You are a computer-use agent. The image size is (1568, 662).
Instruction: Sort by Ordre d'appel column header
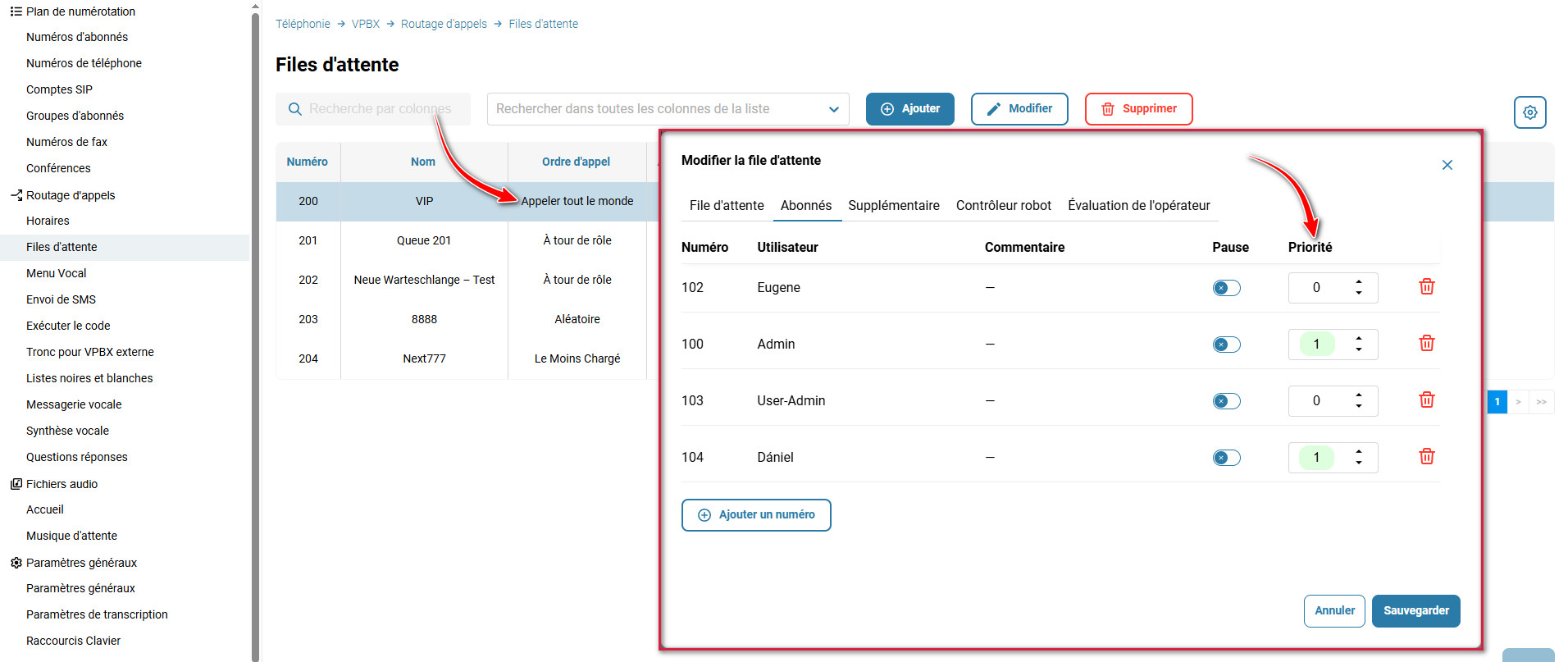(576, 162)
